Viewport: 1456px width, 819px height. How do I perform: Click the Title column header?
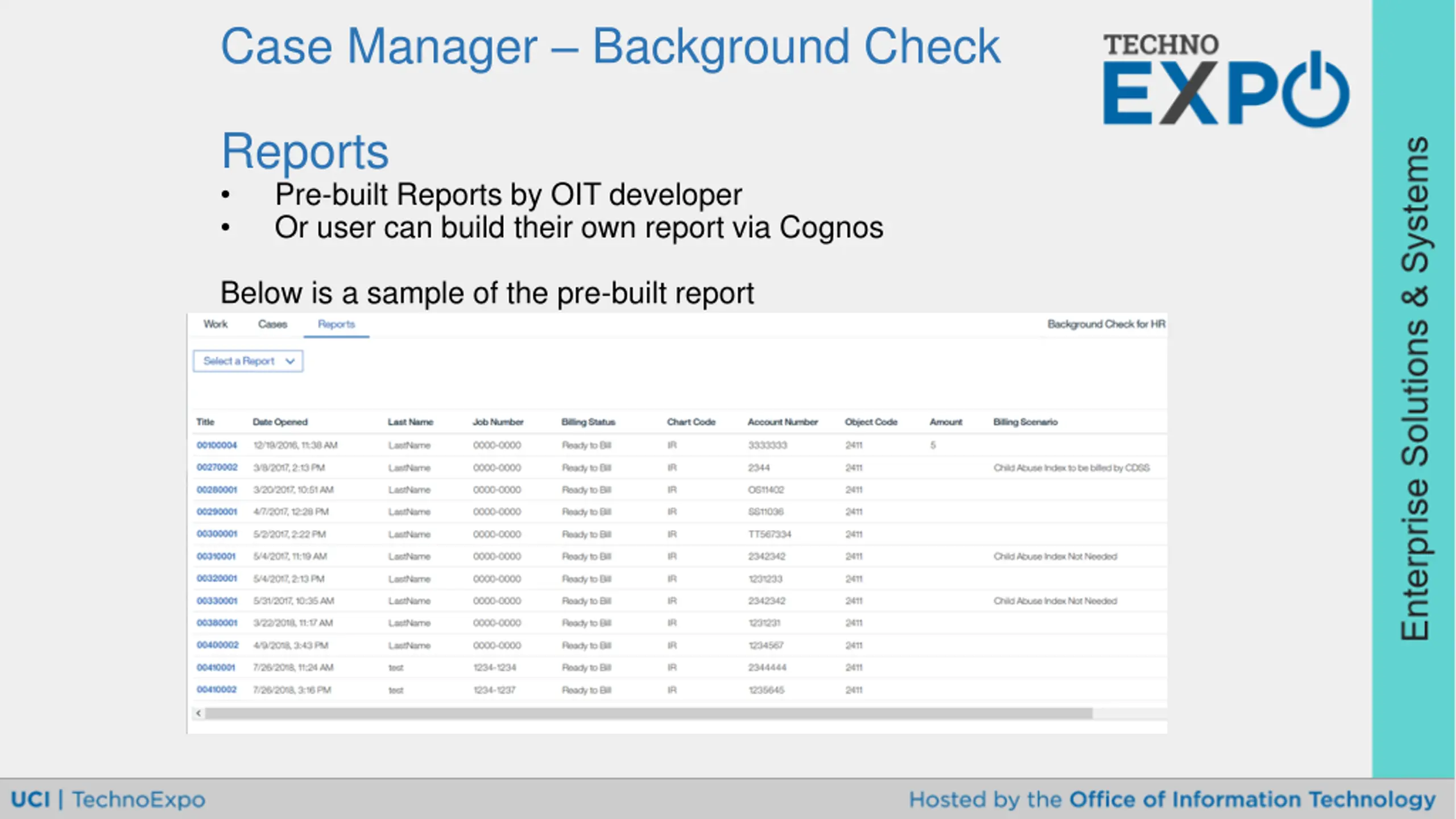click(205, 422)
